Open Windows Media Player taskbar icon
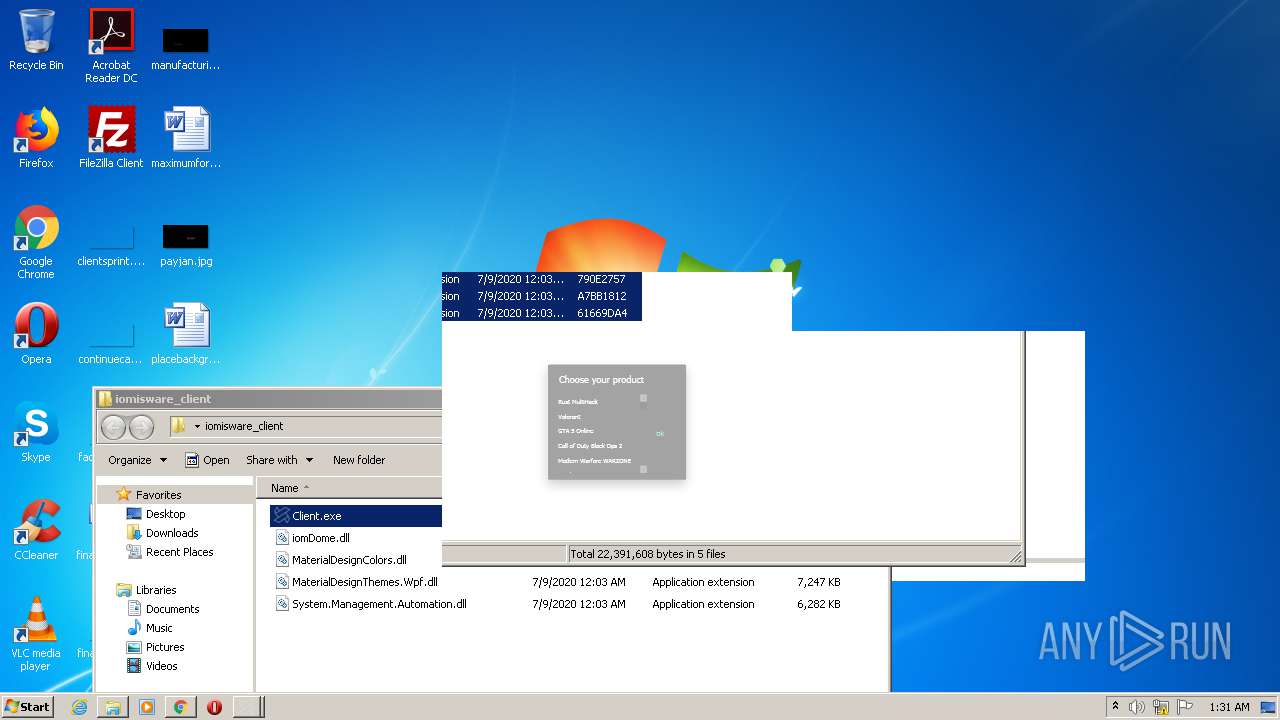Screen dimensions: 1280x720 pyautogui.click(x=147, y=707)
